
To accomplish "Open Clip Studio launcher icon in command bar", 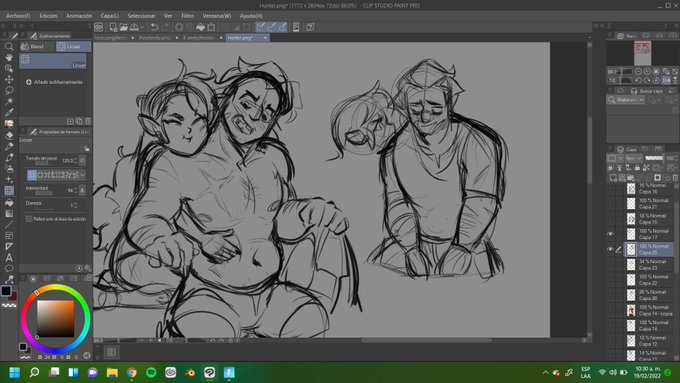I will coord(99,27).
